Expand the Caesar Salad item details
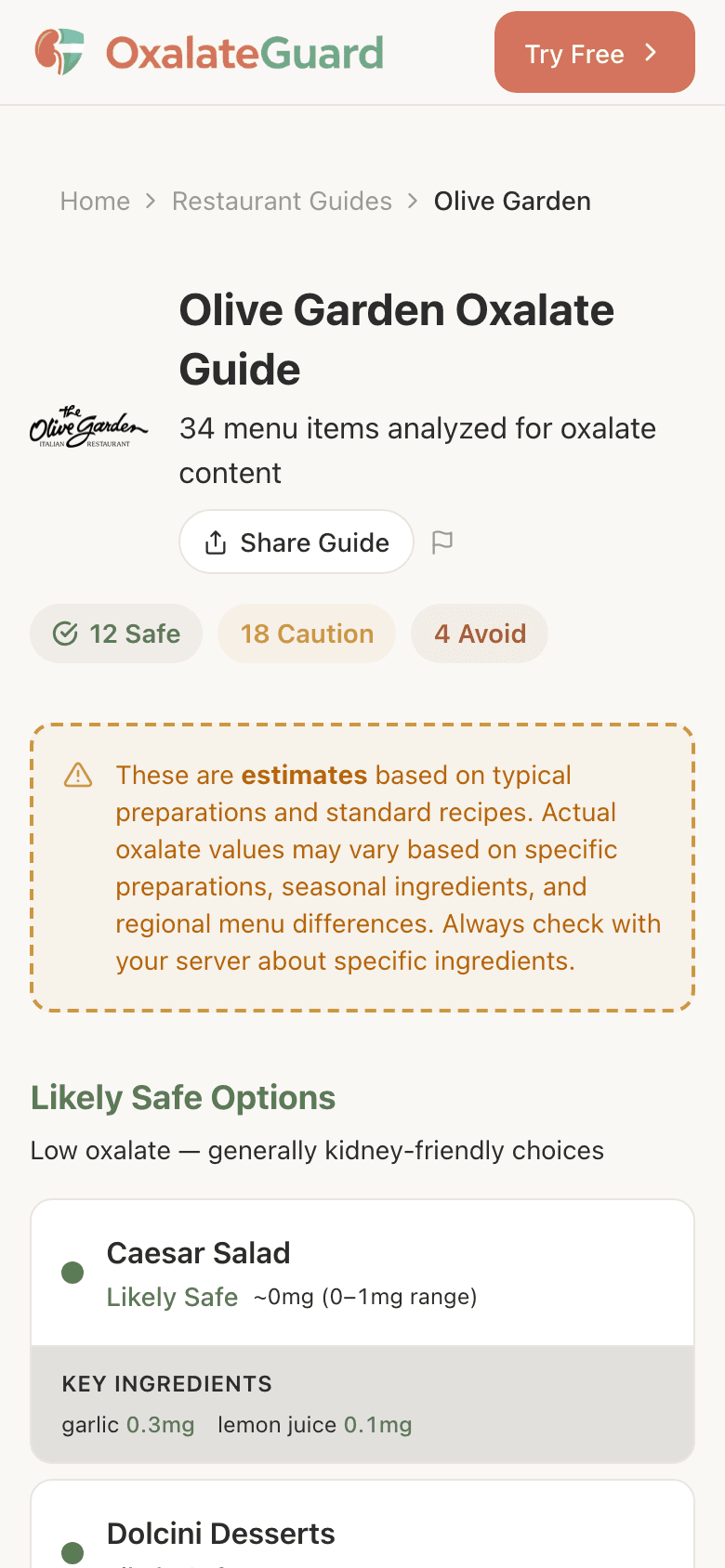The height and width of the screenshot is (1568, 725). coord(362,1272)
